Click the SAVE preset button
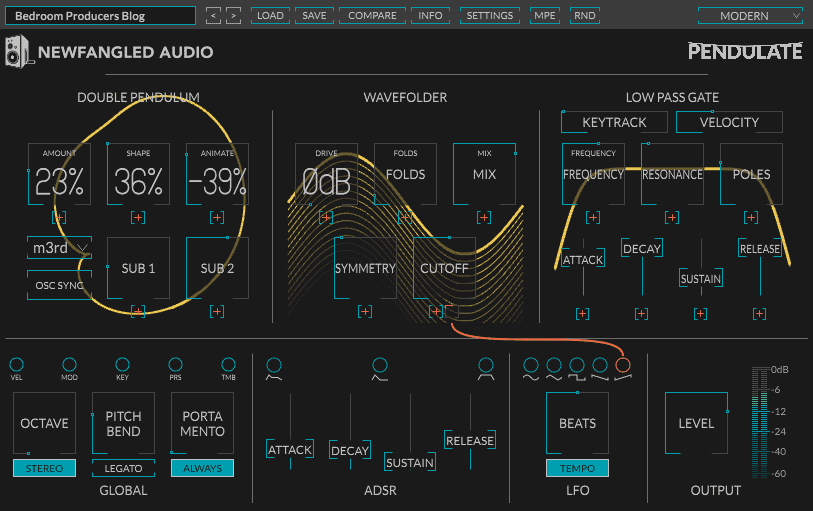This screenshot has width=813, height=511. click(314, 16)
